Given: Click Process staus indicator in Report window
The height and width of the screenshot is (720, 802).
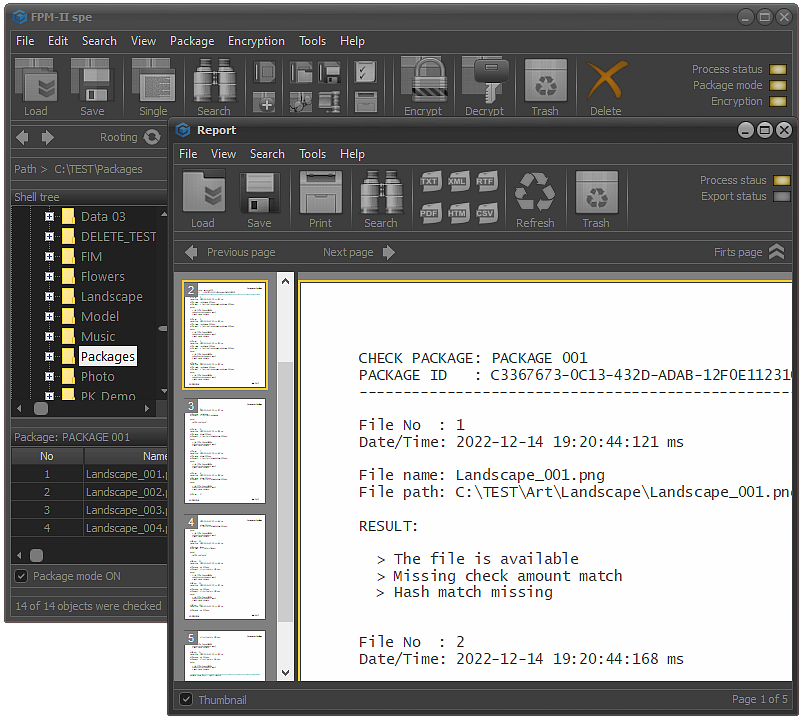Looking at the screenshot, I should pos(782,180).
